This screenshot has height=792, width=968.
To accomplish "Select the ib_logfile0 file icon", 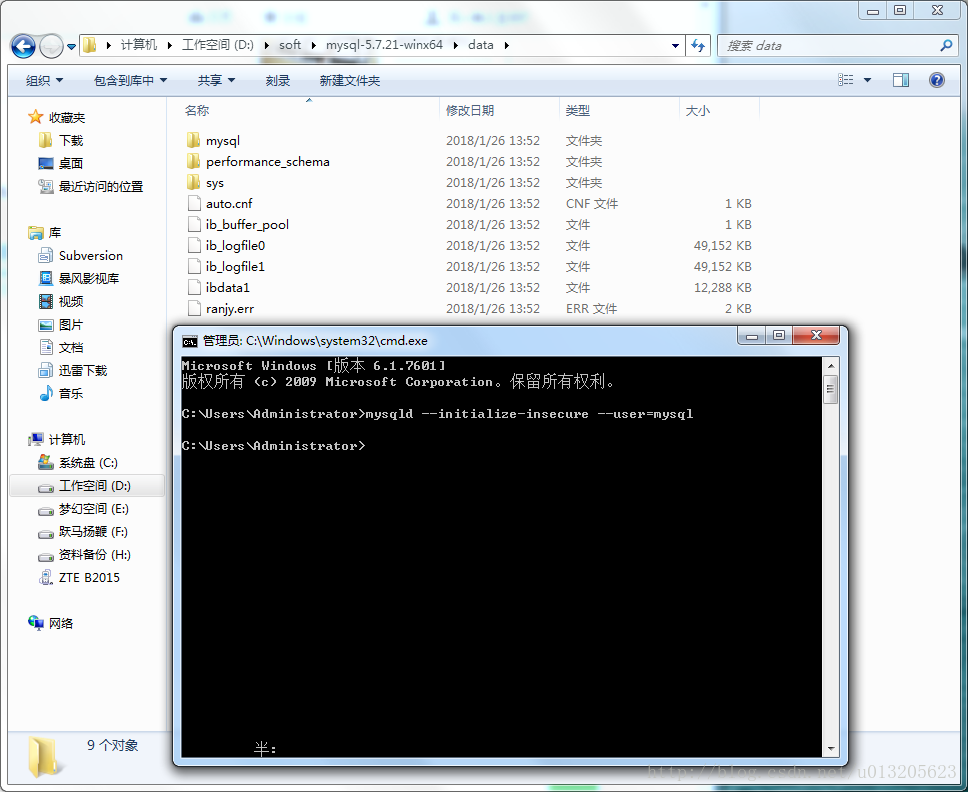I will [194, 245].
